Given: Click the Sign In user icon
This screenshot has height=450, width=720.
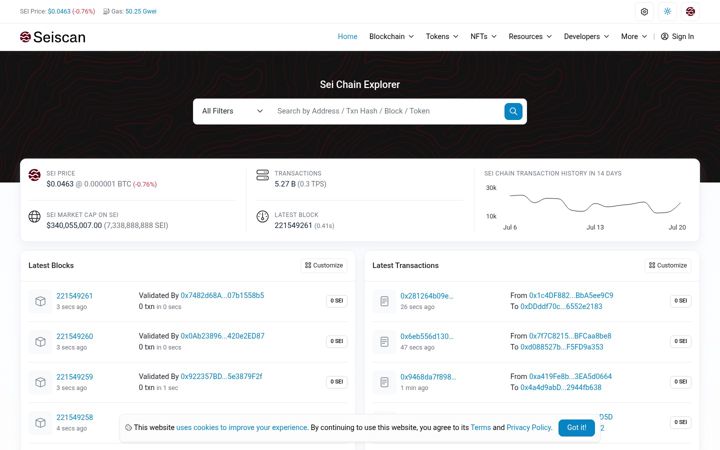Looking at the screenshot, I should point(664,36).
